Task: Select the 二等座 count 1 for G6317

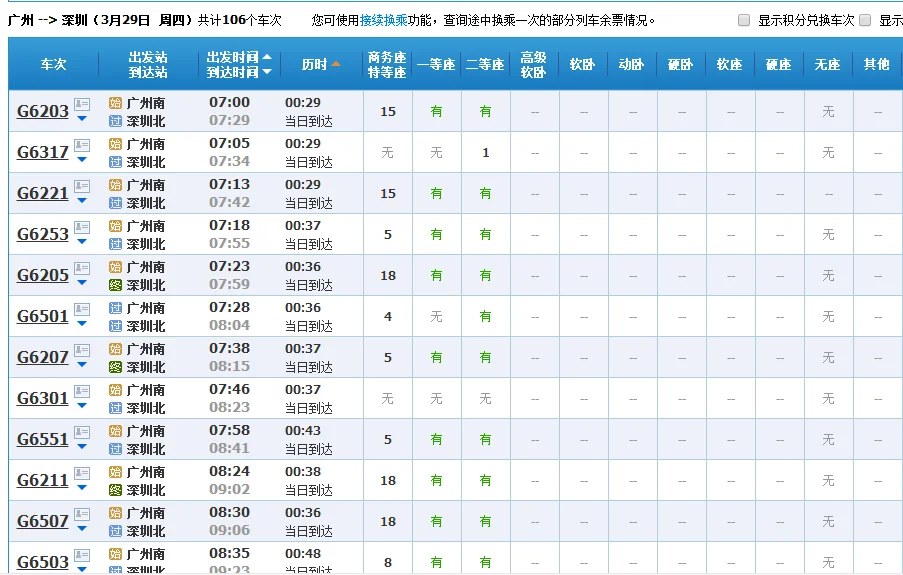Action: 485,153
